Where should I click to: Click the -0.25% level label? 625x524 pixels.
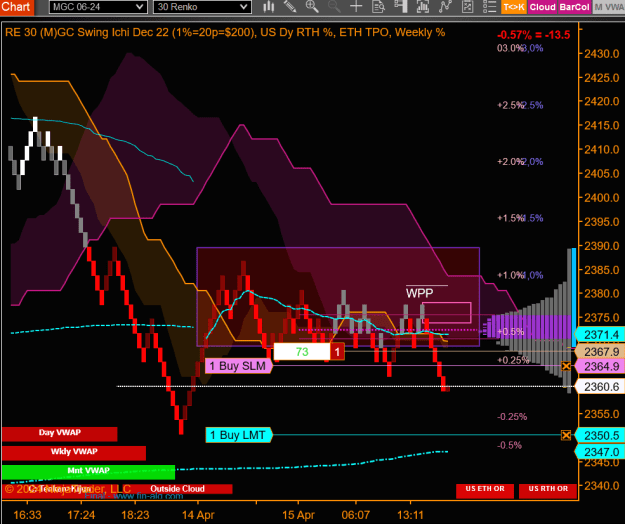coord(512,417)
